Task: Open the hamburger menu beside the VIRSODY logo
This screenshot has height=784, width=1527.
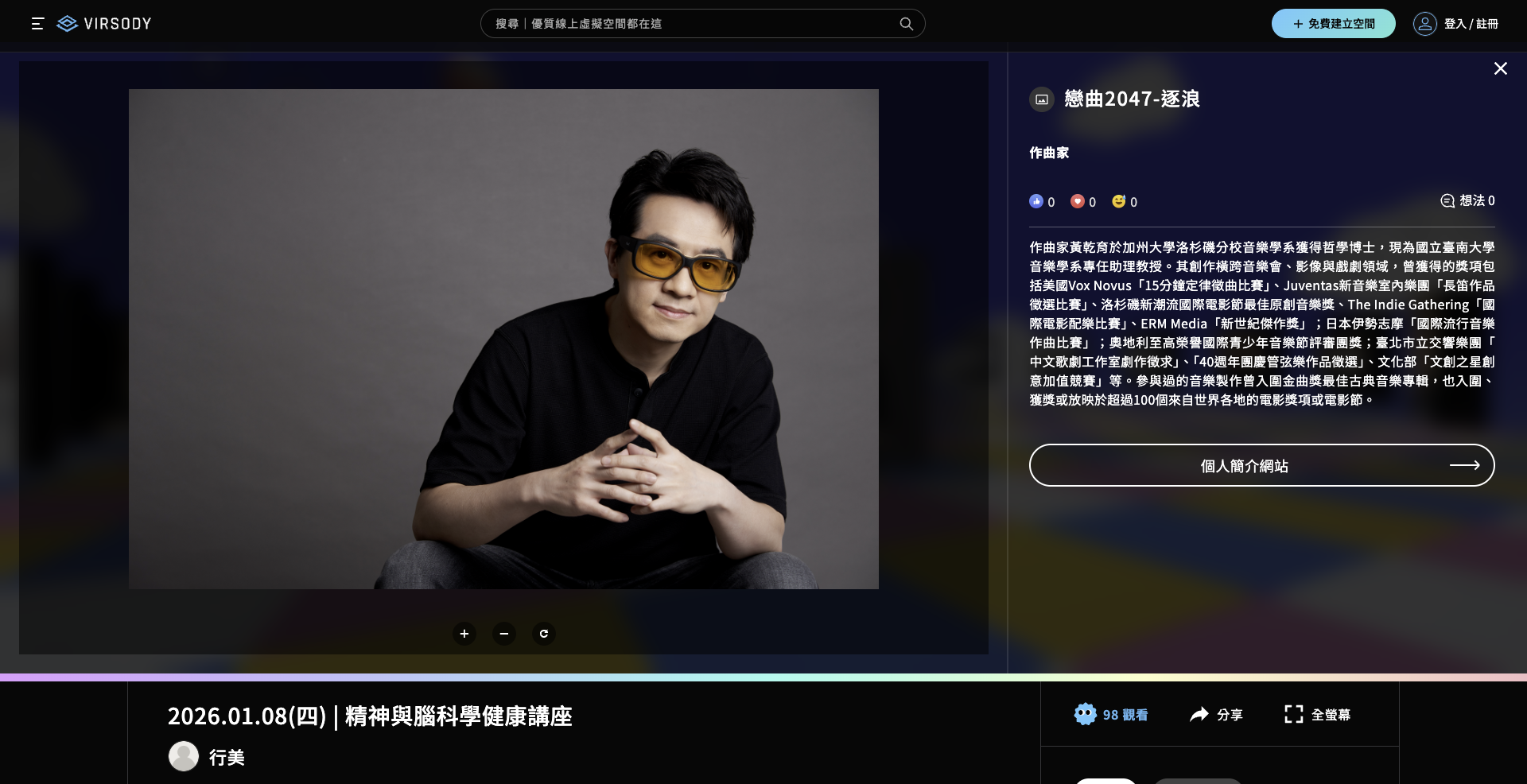Action: click(37, 24)
